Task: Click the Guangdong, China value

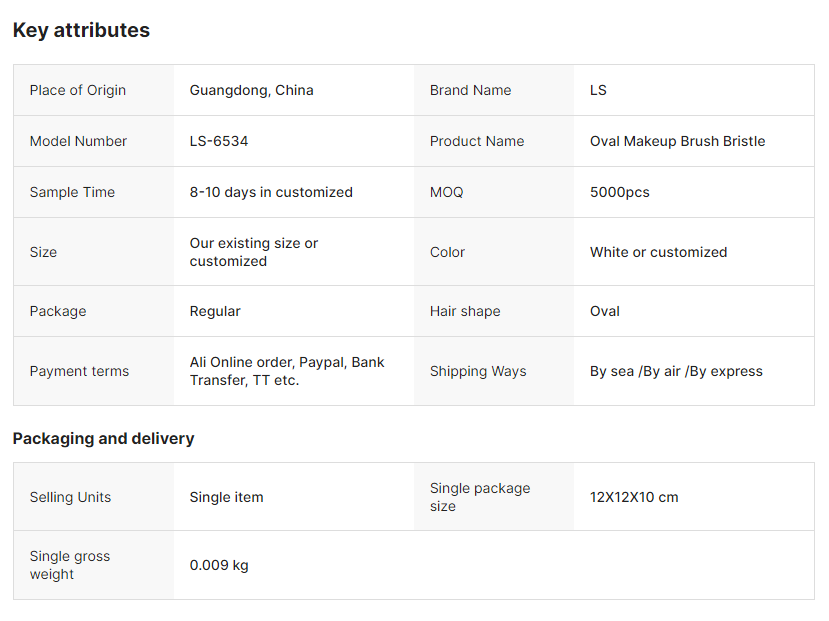Action: (x=251, y=90)
